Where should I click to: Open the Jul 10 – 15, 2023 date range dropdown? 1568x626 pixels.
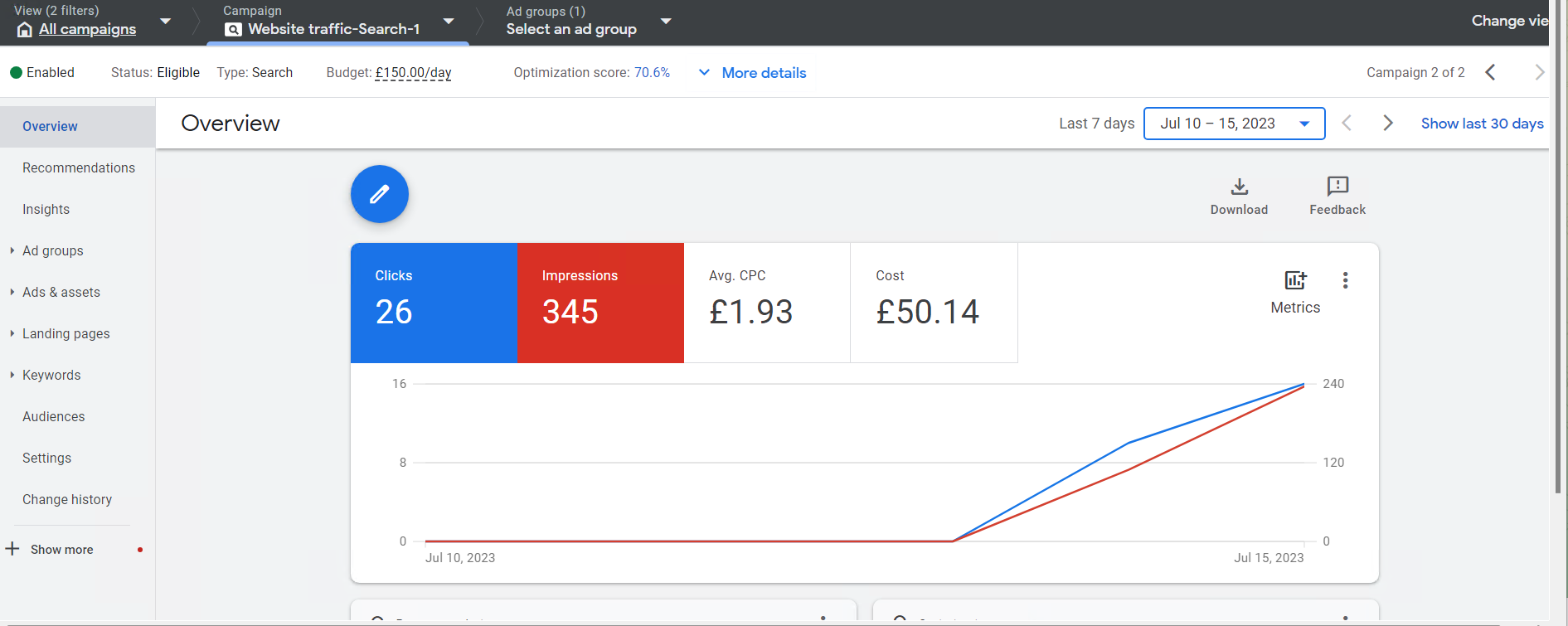(1234, 124)
